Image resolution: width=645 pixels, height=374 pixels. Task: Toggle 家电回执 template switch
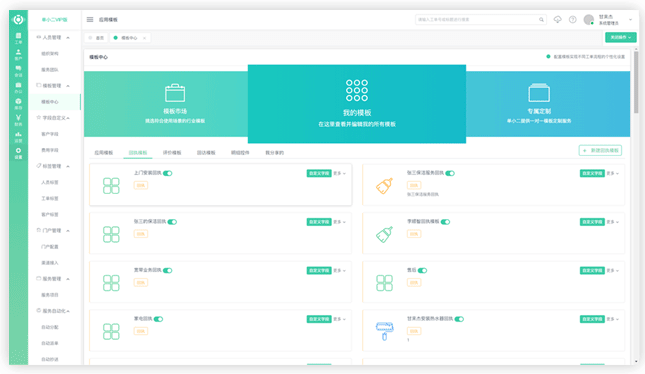158,319
